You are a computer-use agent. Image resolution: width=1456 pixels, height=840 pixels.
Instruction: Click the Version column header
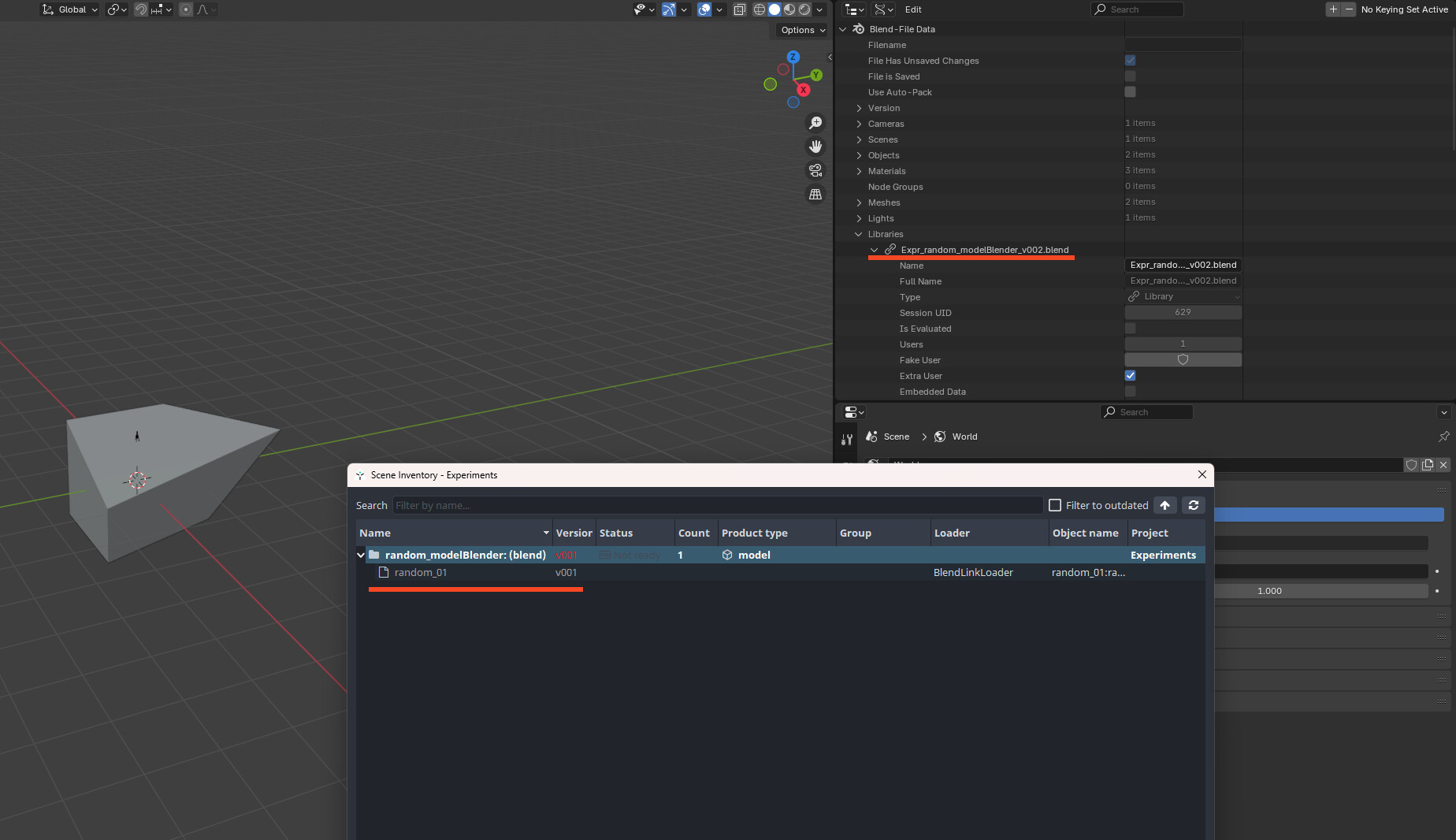pos(574,533)
